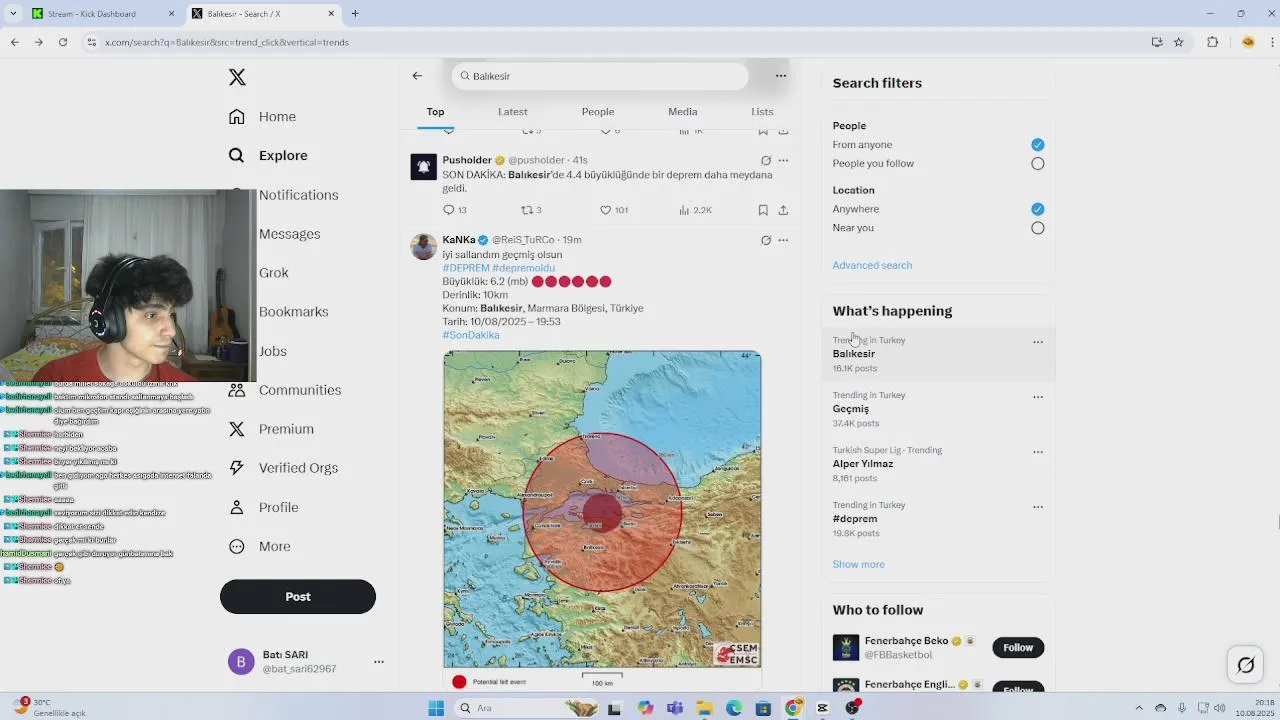Open Alper Yılmaz trending topic
The image size is (1280, 720).
(x=937, y=465)
